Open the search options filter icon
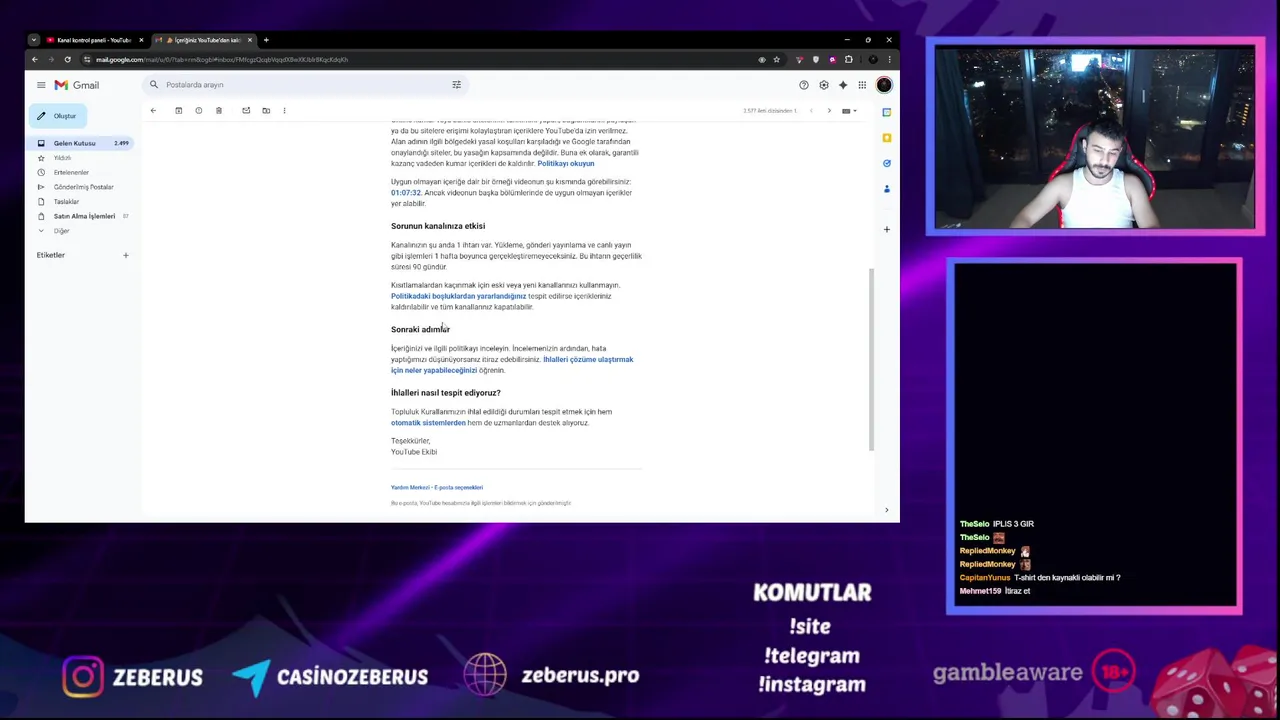This screenshot has height=720, width=1280. pos(457,85)
